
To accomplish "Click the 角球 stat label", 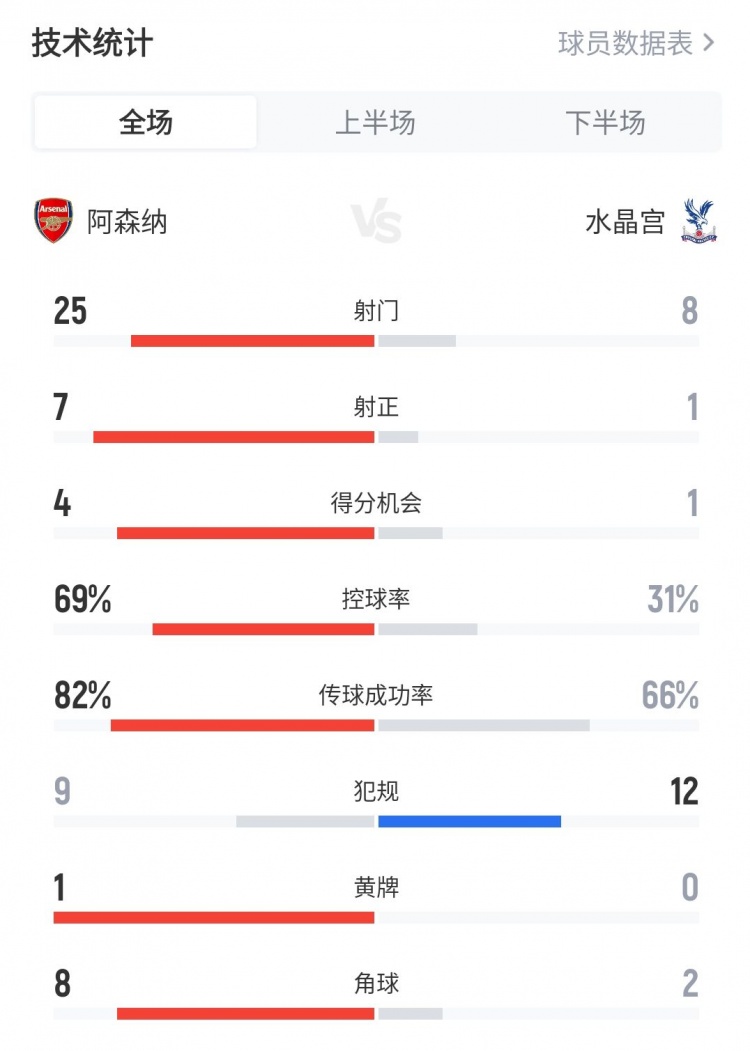I will pyautogui.click(x=376, y=983).
